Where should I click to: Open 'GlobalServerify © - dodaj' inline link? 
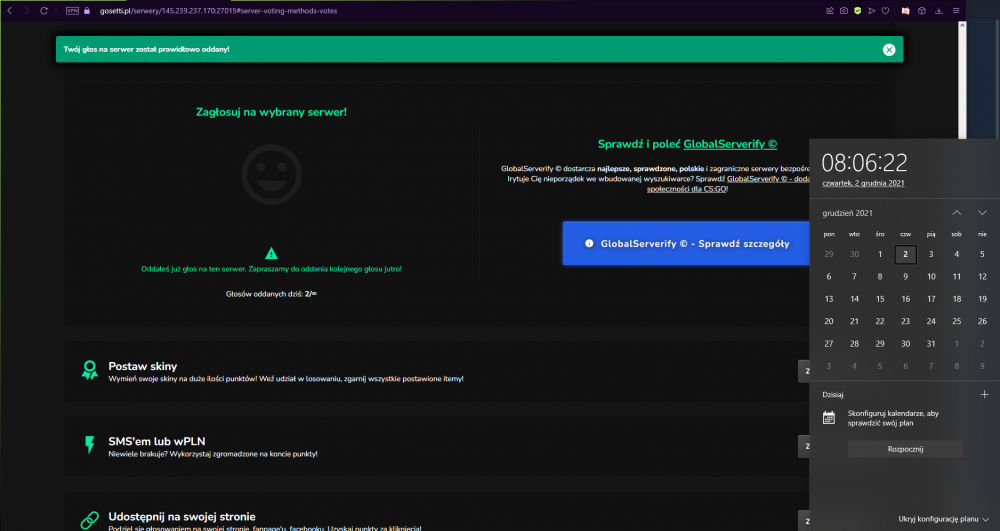coord(768,179)
